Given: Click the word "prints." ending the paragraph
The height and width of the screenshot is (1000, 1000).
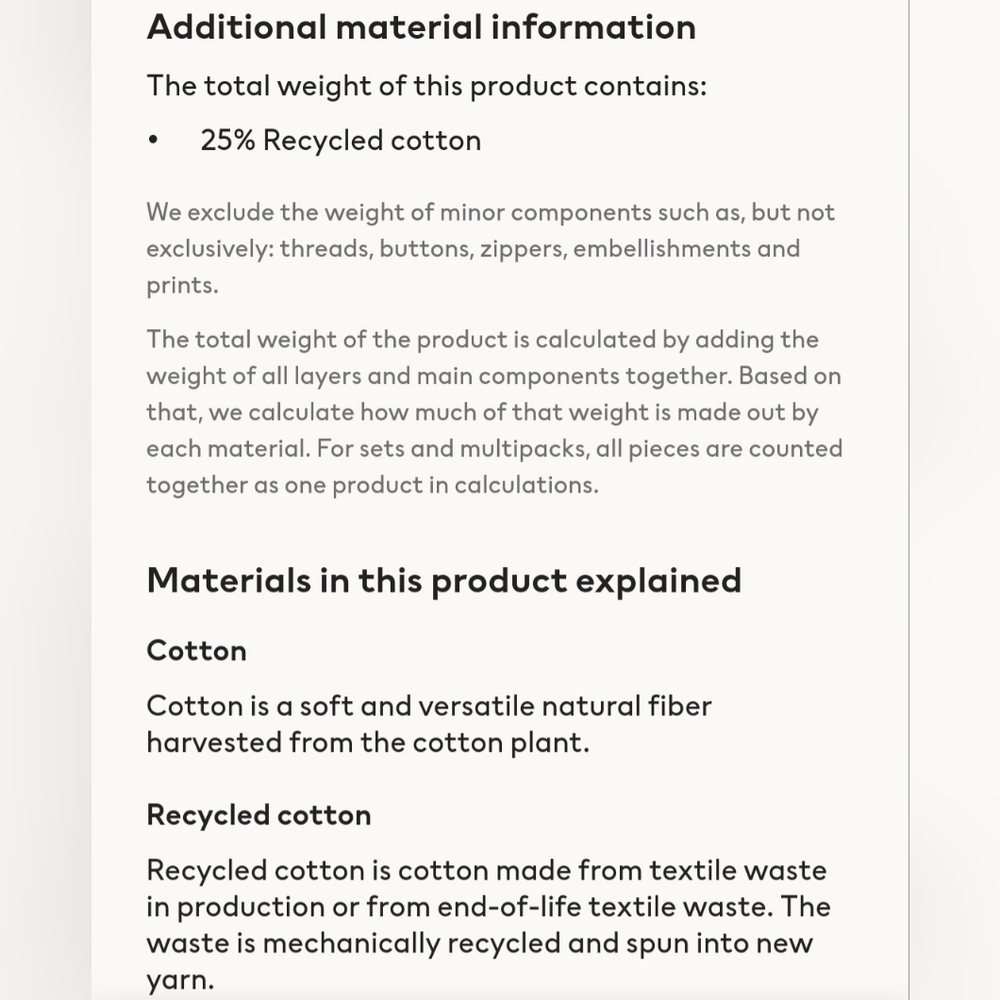Looking at the screenshot, I should coord(182,285).
